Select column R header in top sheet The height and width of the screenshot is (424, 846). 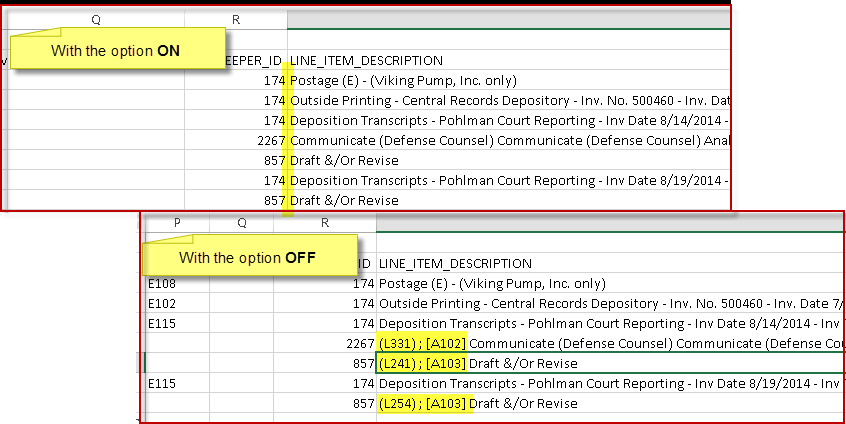point(236,20)
